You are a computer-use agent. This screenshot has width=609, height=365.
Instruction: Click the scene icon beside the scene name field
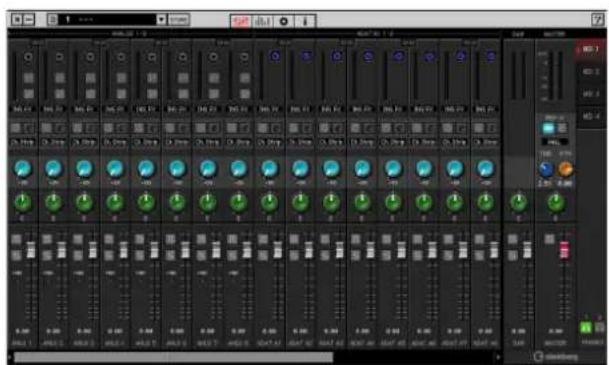pyautogui.click(x=53, y=19)
